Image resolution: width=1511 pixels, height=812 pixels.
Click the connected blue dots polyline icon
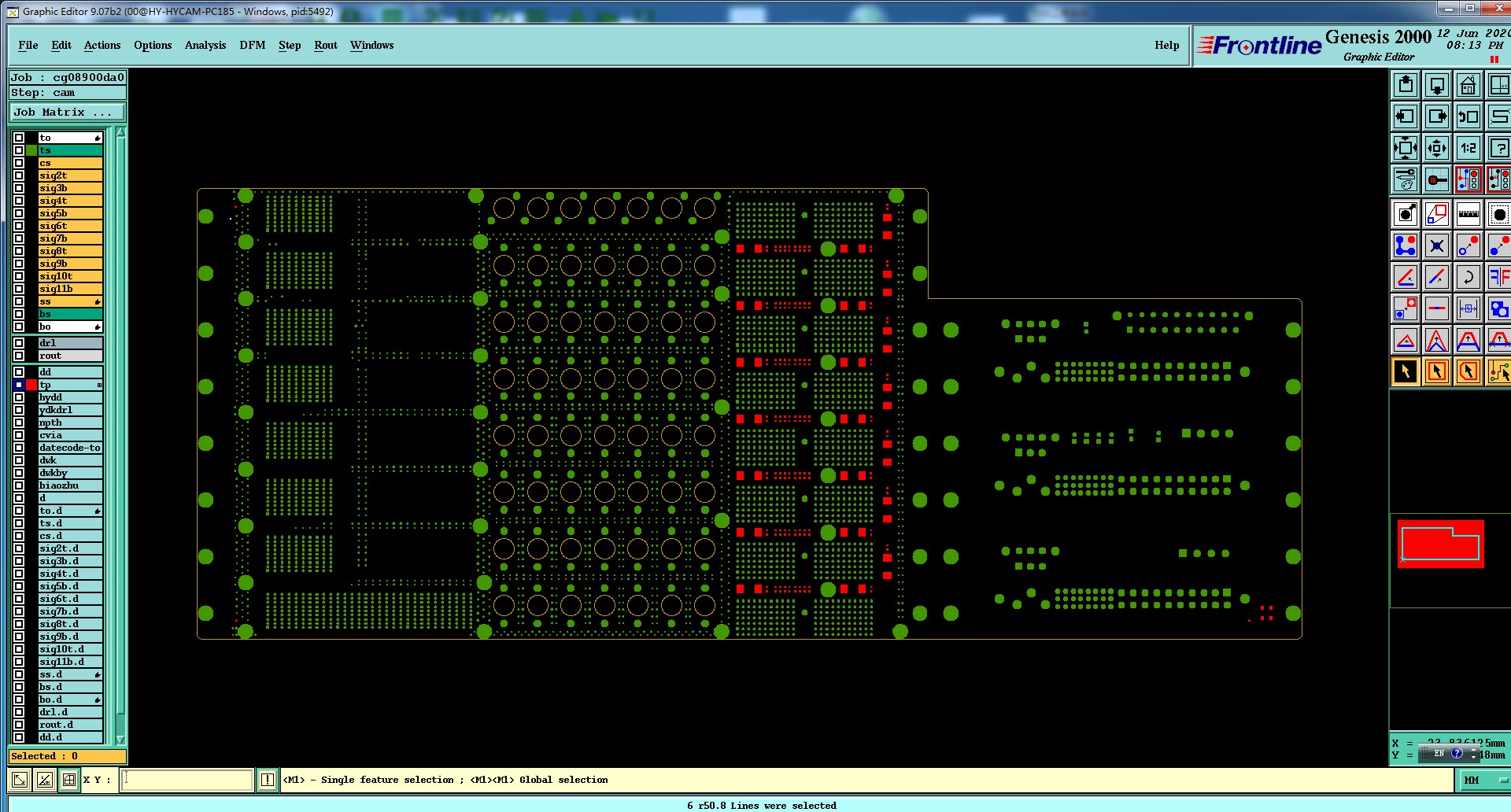pyautogui.click(x=1406, y=245)
